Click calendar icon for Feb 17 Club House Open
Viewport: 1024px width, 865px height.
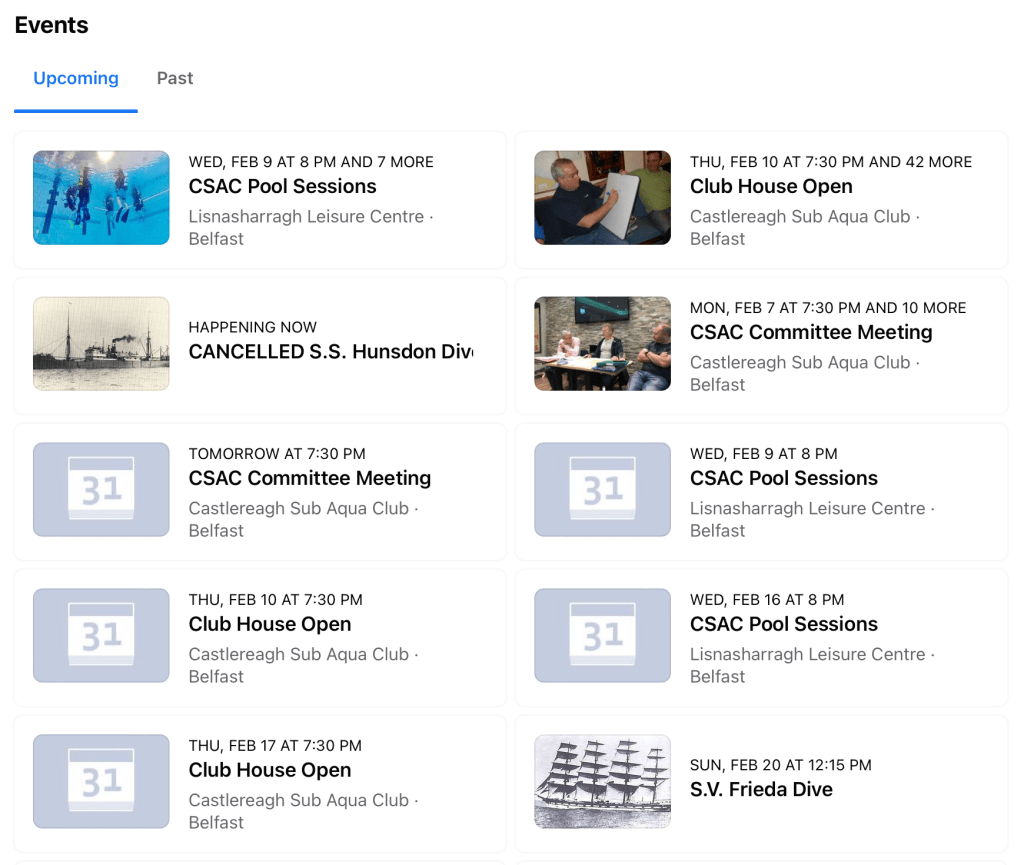pos(101,782)
